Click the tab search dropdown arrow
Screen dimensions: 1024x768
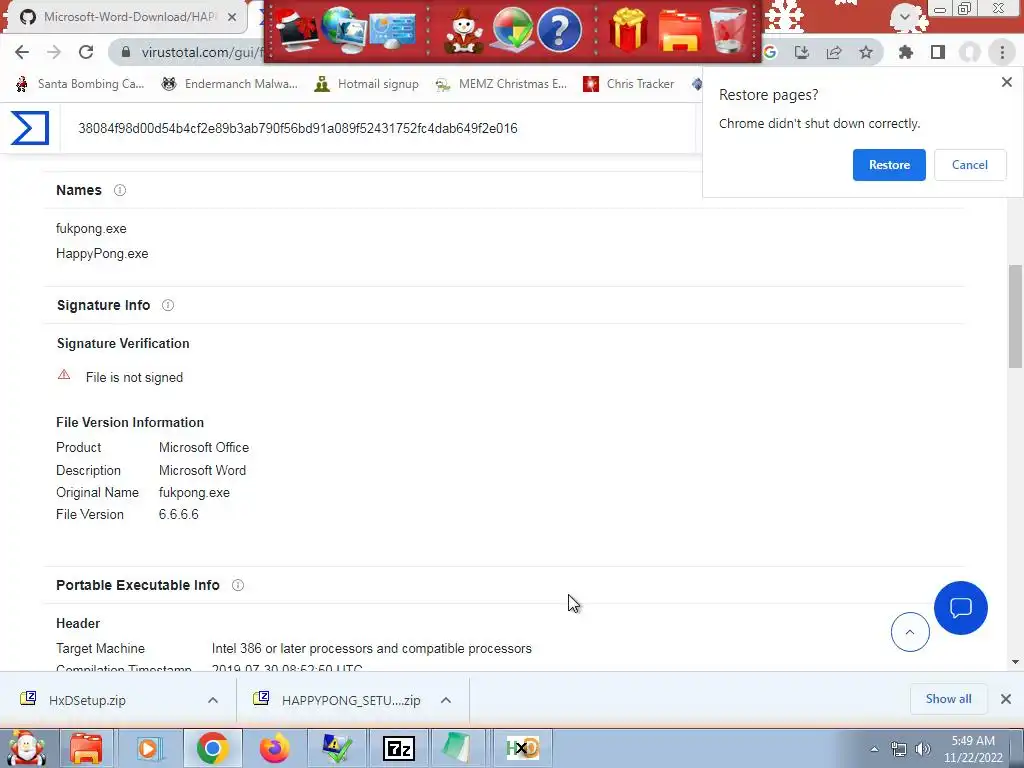[x=904, y=16]
